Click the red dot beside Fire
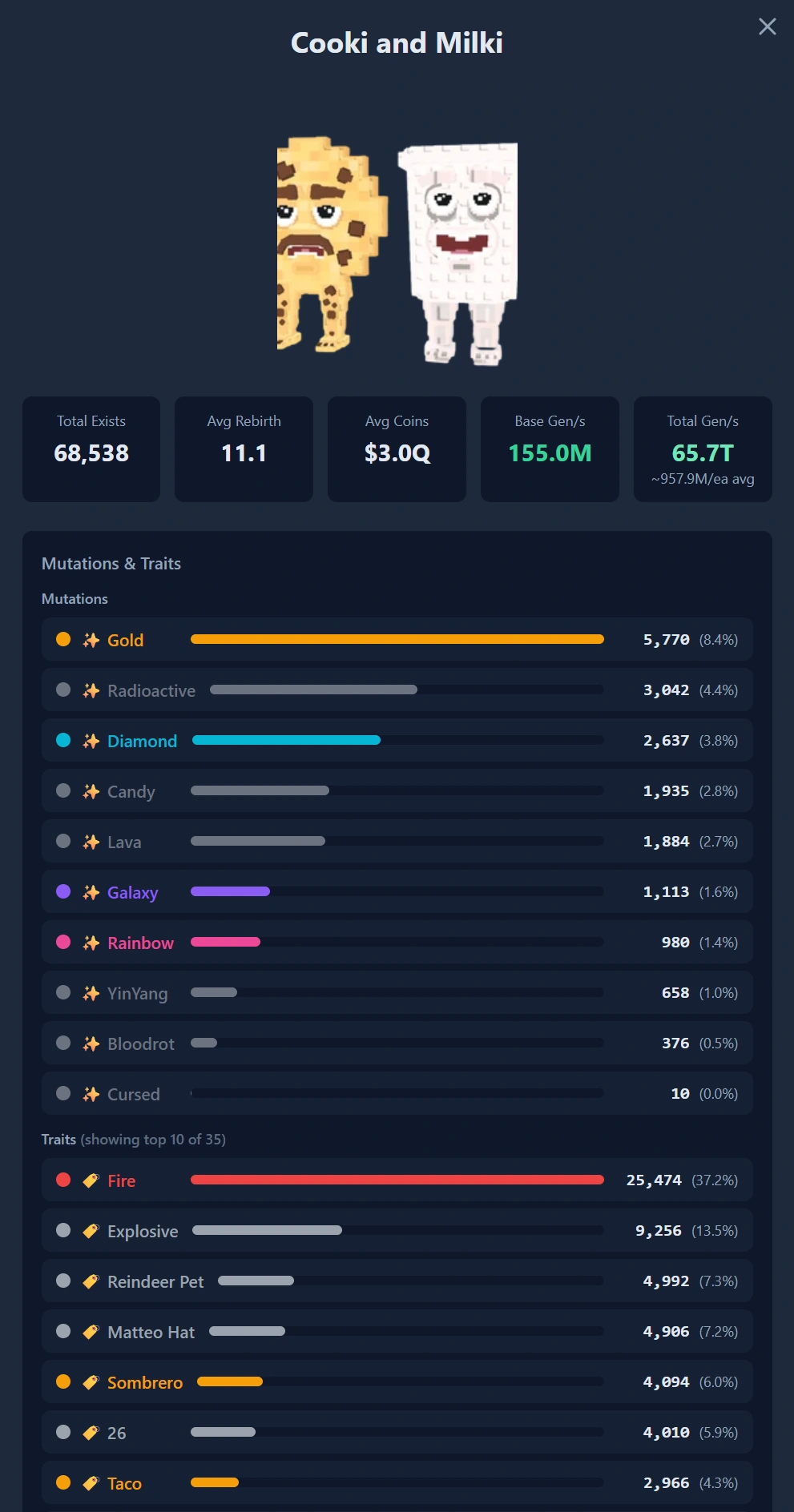The height and width of the screenshot is (1512, 794). coord(63,1180)
